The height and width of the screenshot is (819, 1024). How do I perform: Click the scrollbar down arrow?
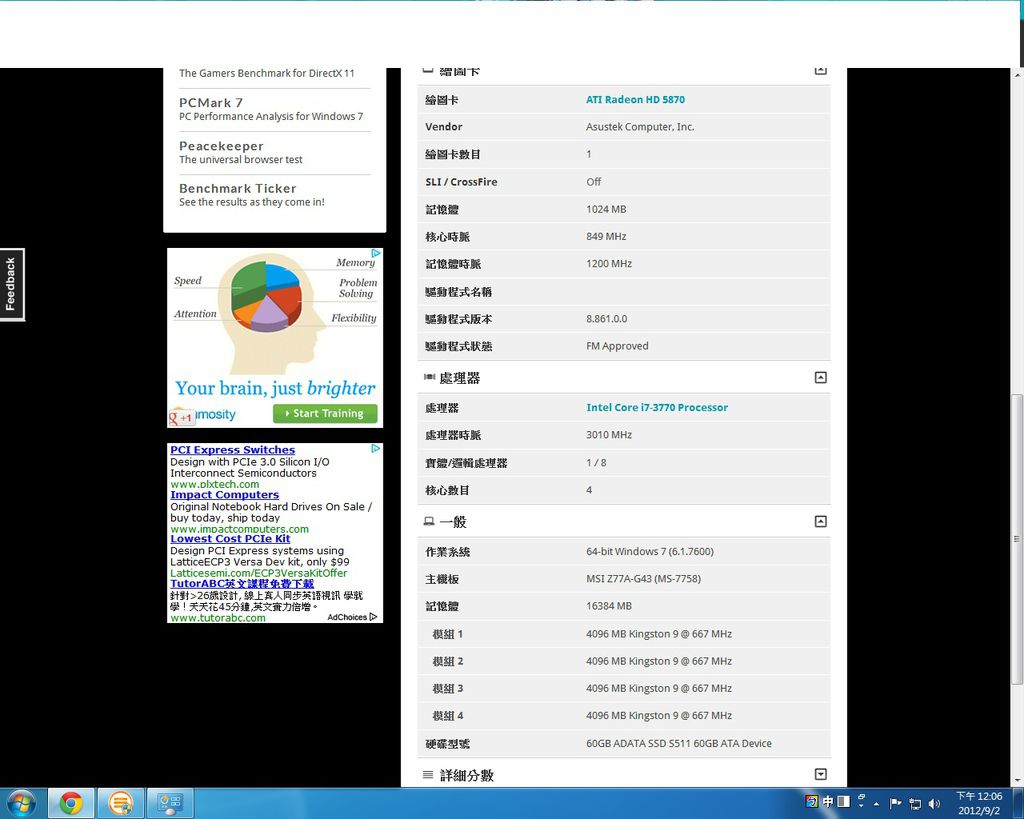[x=1017, y=780]
